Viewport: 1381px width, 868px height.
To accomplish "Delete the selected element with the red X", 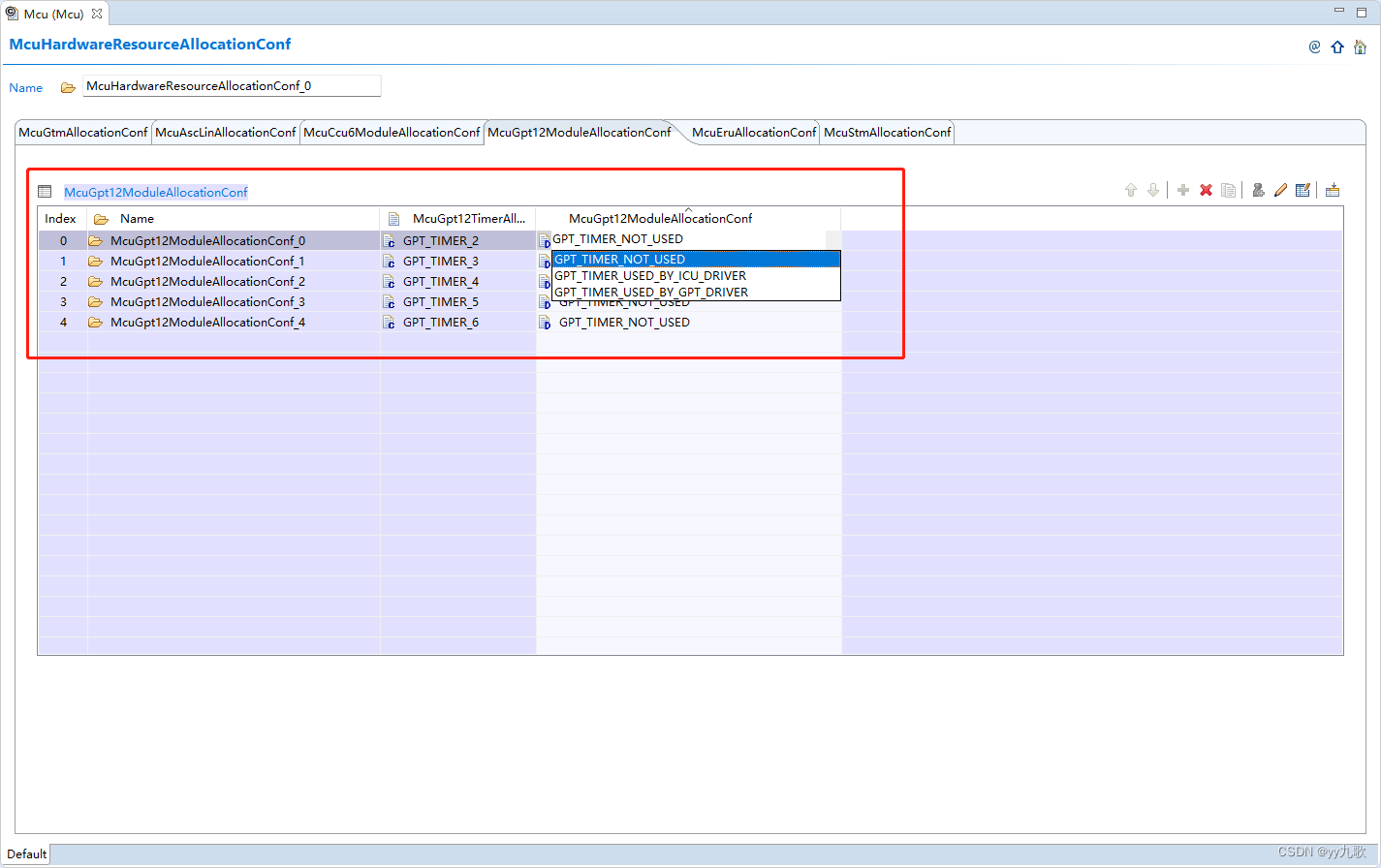I will [1207, 190].
